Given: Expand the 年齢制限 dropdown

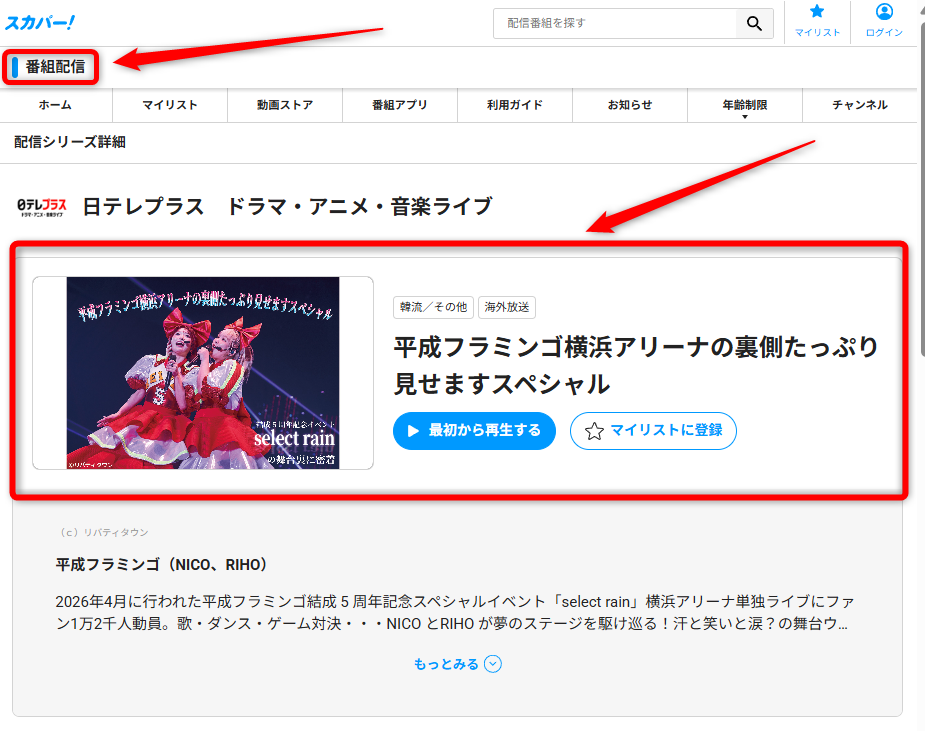Looking at the screenshot, I should click(x=745, y=106).
